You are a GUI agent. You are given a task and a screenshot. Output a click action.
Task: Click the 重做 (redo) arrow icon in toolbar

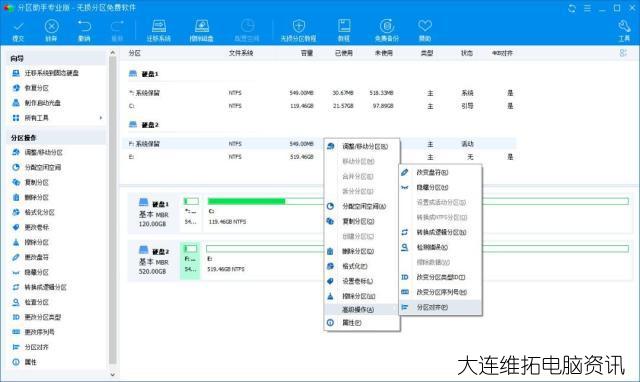[x=117, y=27]
